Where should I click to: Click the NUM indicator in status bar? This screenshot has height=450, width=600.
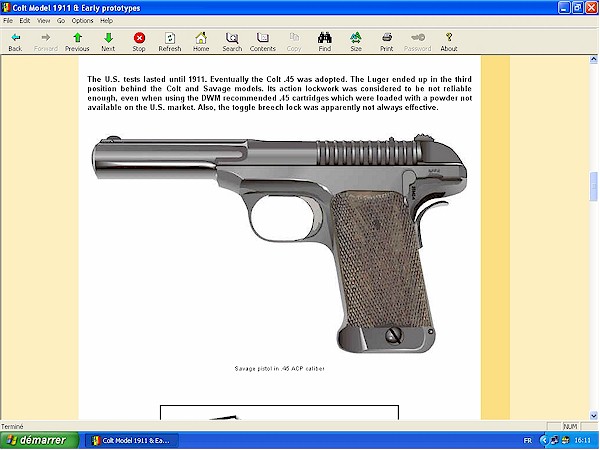[x=570, y=426]
